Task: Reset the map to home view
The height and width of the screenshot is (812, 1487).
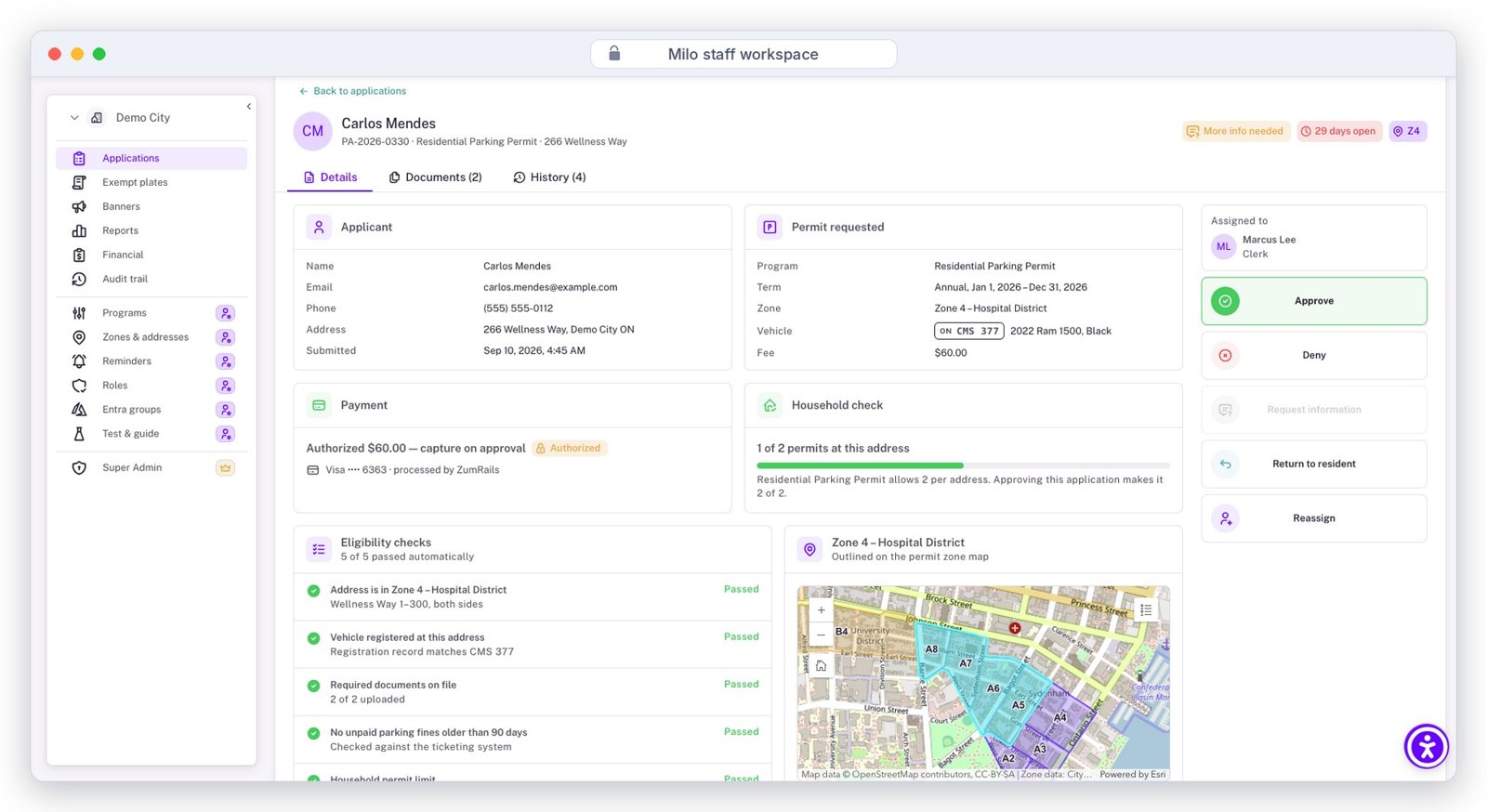Action: (821, 665)
